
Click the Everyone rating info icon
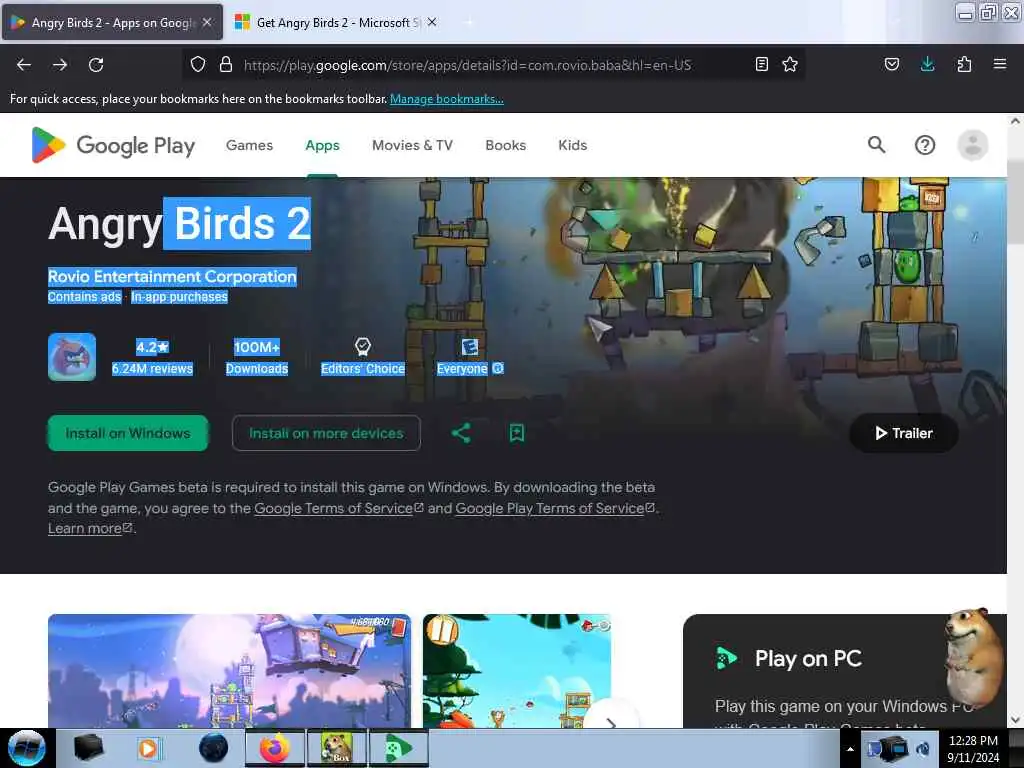[498, 368]
